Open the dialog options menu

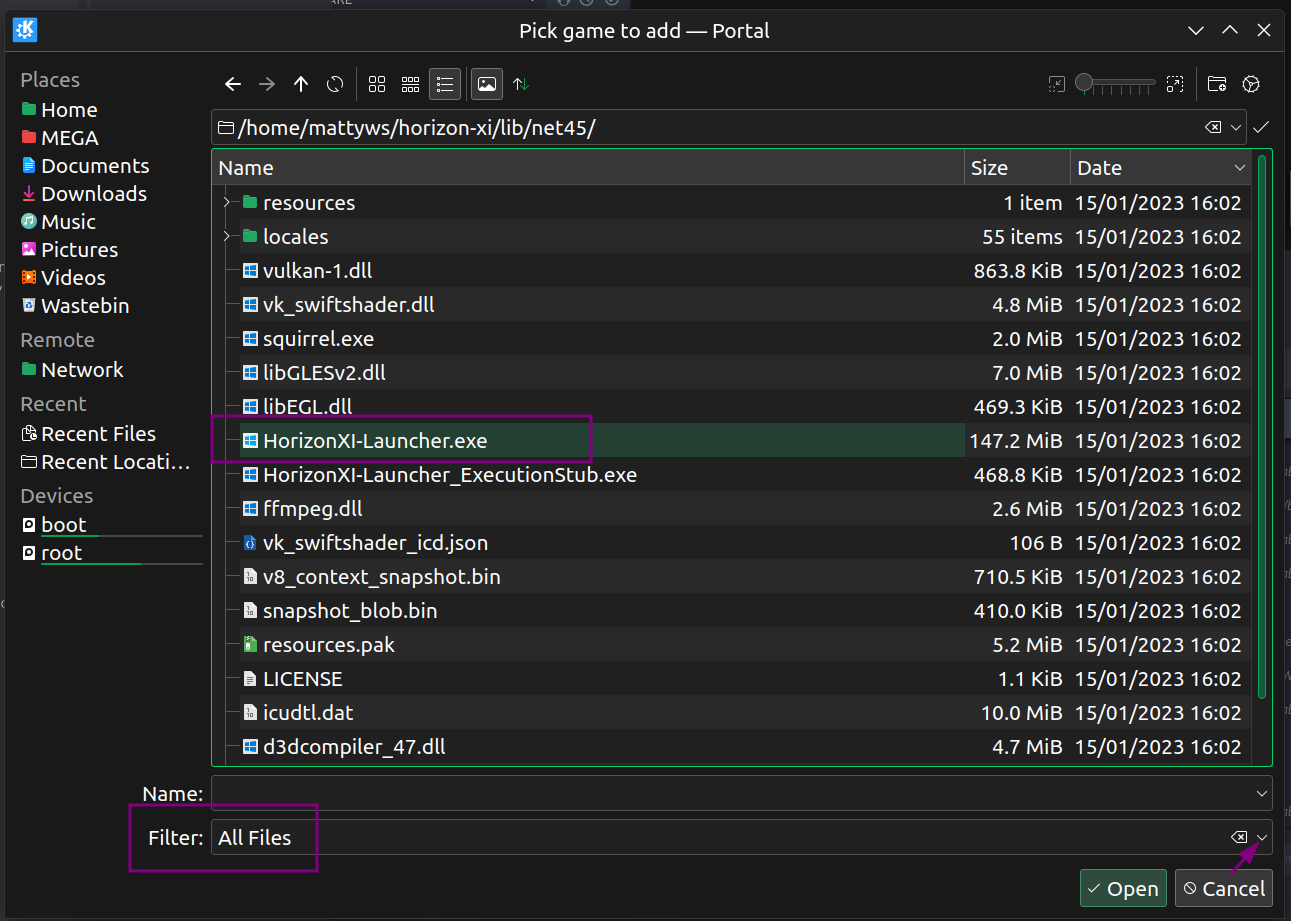pyautogui.click(x=1251, y=84)
